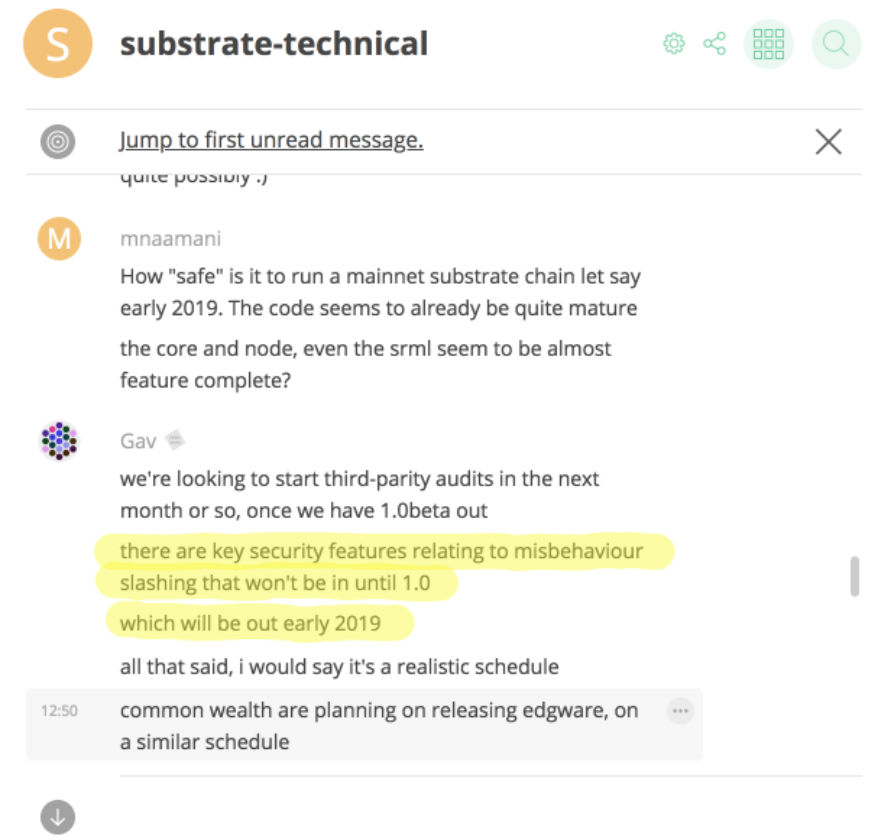The width and height of the screenshot is (878, 836).
Task: Jump to bottom with down arrow
Action: [58, 816]
